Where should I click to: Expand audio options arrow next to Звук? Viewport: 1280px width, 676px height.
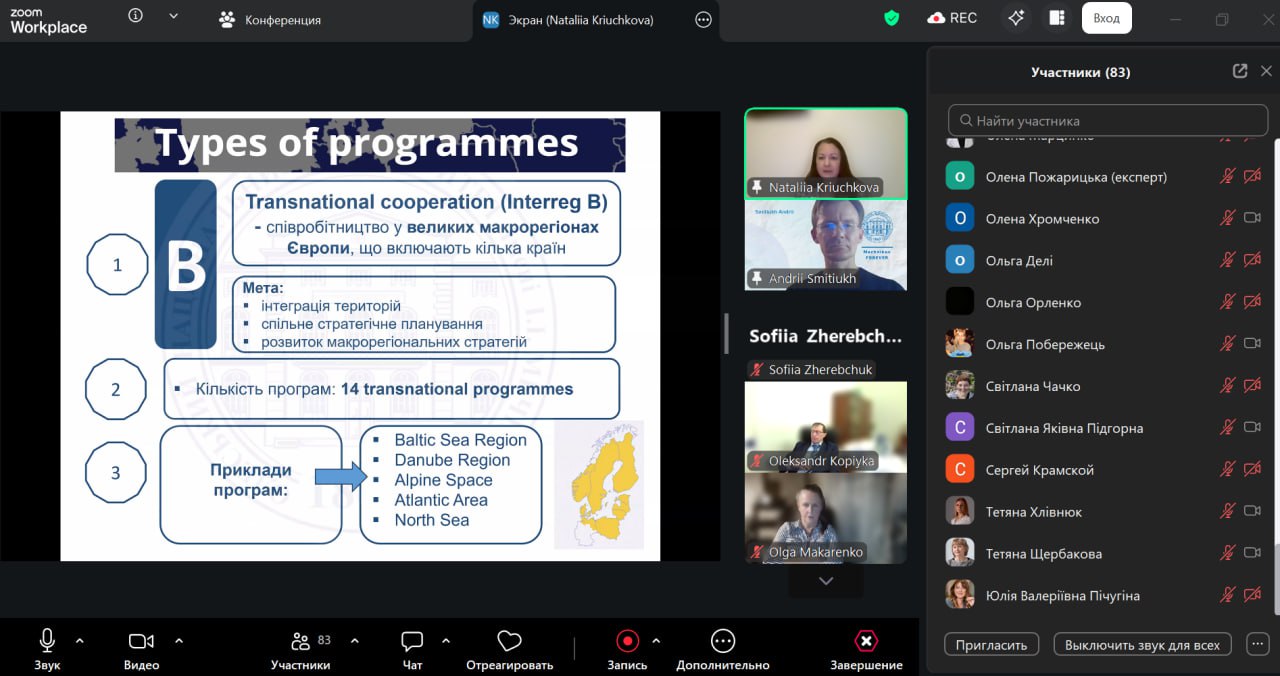point(80,641)
